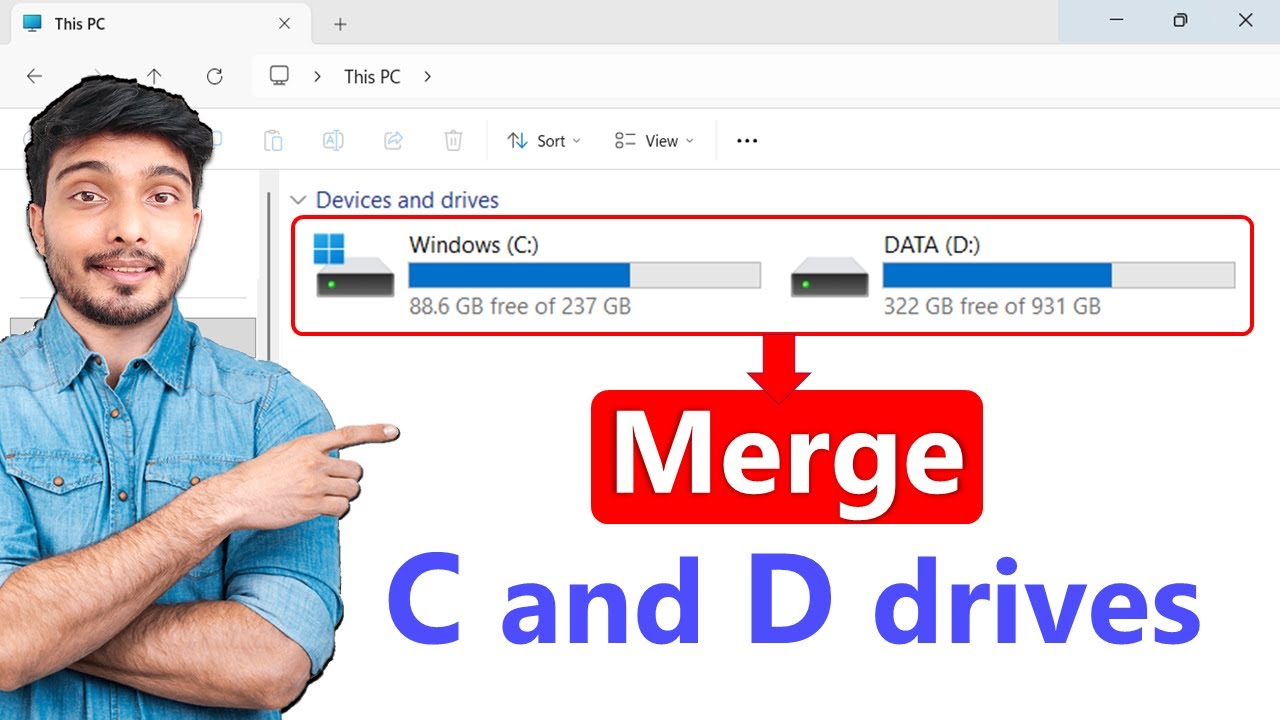Click the Devices and drives heading
1280x720 pixels.
[x=407, y=200]
